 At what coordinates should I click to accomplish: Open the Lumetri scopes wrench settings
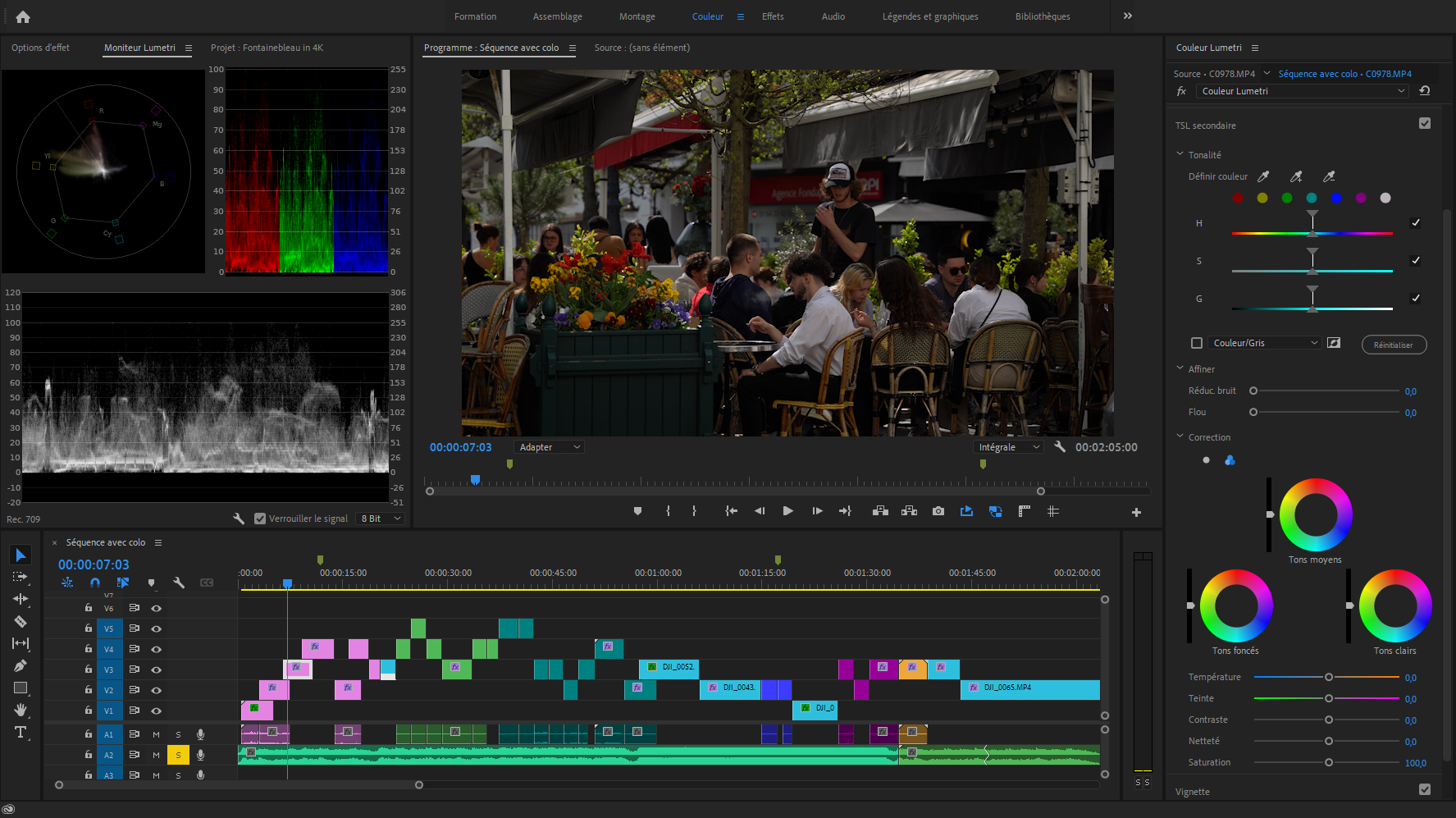[239, 519]
